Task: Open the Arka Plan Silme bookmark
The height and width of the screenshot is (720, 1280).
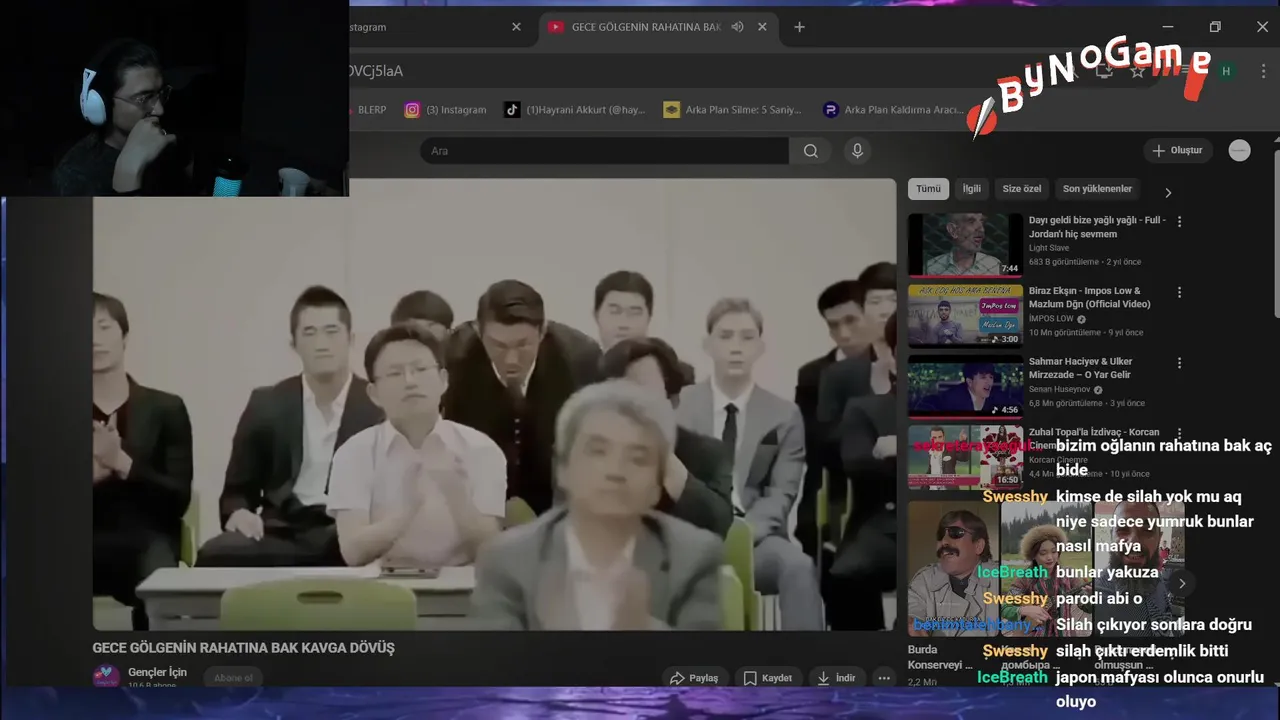Action: click(733, 110)
